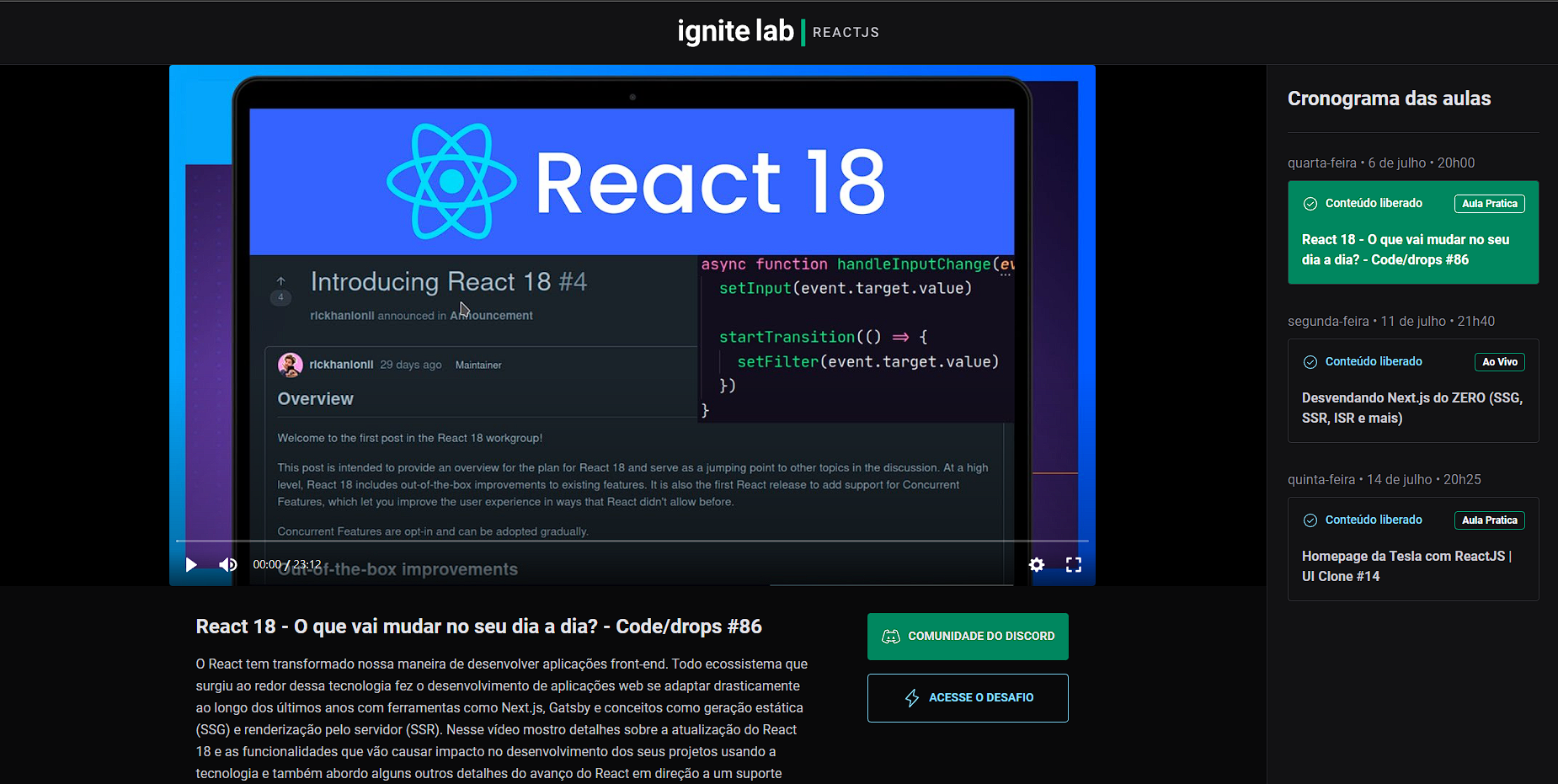Open lesson Homepage da Tesla com ReactJS
Screen dimensions: 1558x784
coord(1413,549)
